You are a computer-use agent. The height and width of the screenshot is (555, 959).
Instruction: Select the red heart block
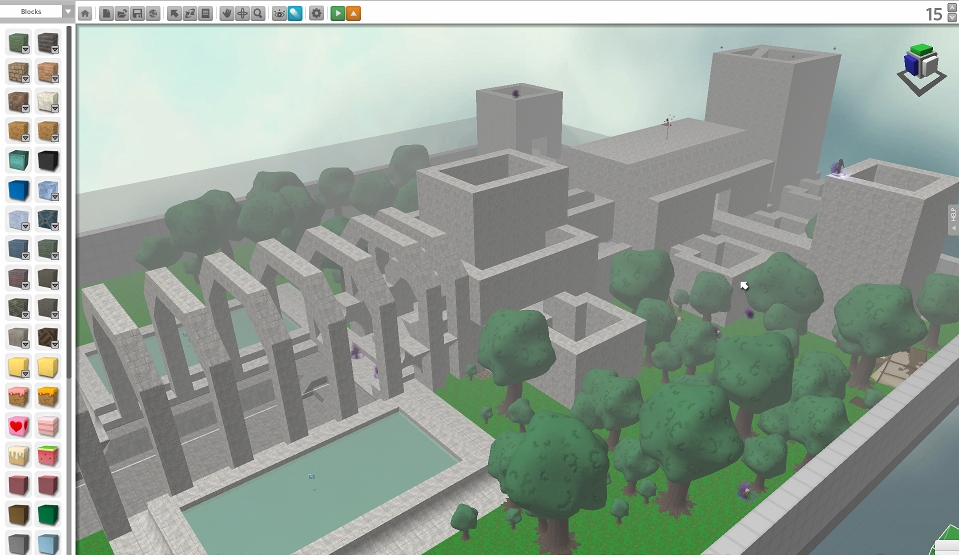[x=18, y=426]
